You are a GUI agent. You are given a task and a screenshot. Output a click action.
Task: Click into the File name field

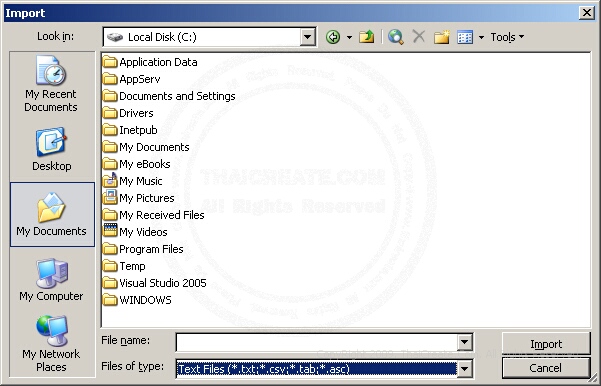point(317,342)
